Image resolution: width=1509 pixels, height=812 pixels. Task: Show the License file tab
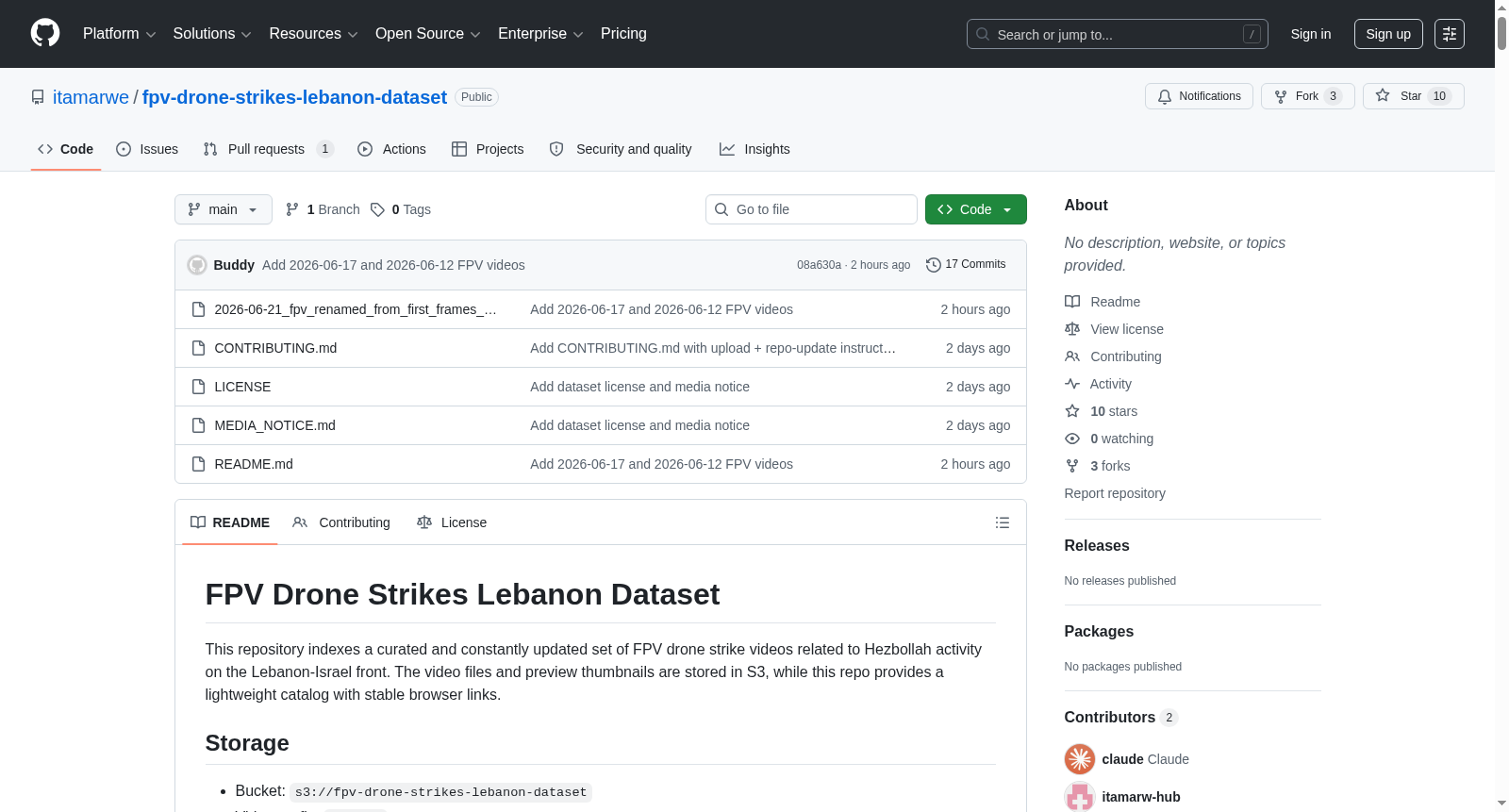(x=452, y=522)
